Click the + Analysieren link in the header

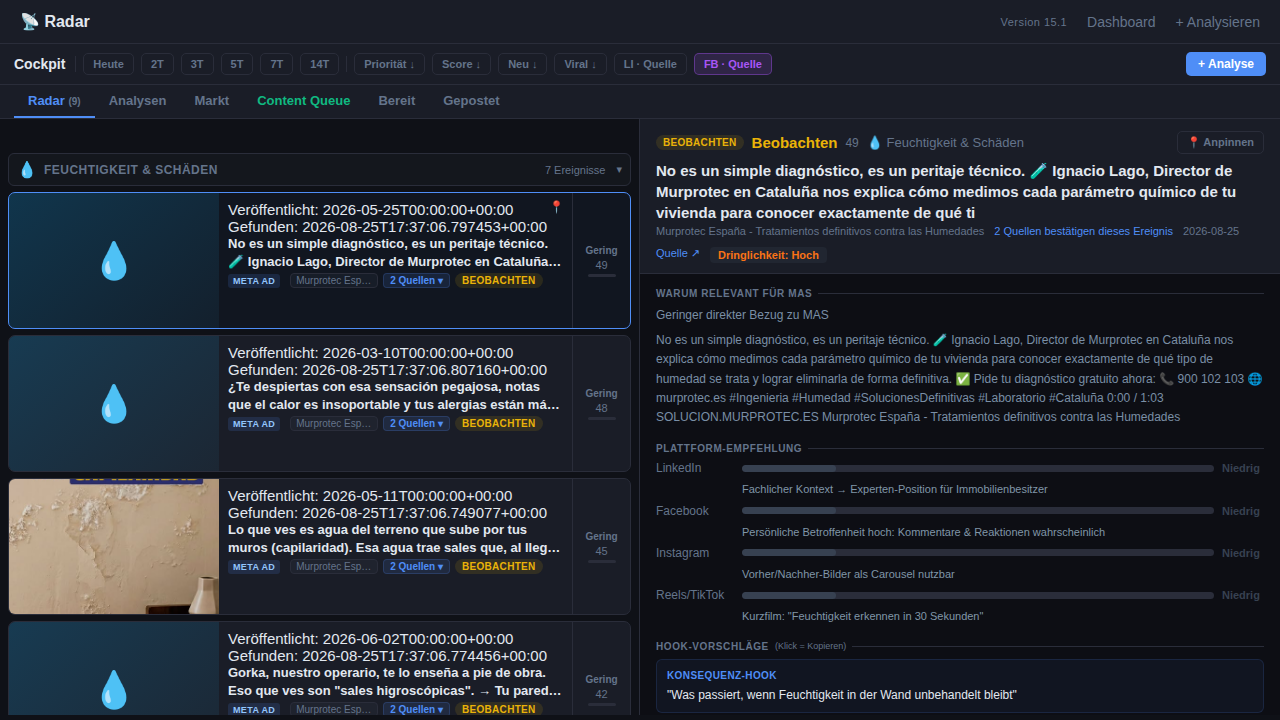pyautogui.click(x=1217, y=22)
